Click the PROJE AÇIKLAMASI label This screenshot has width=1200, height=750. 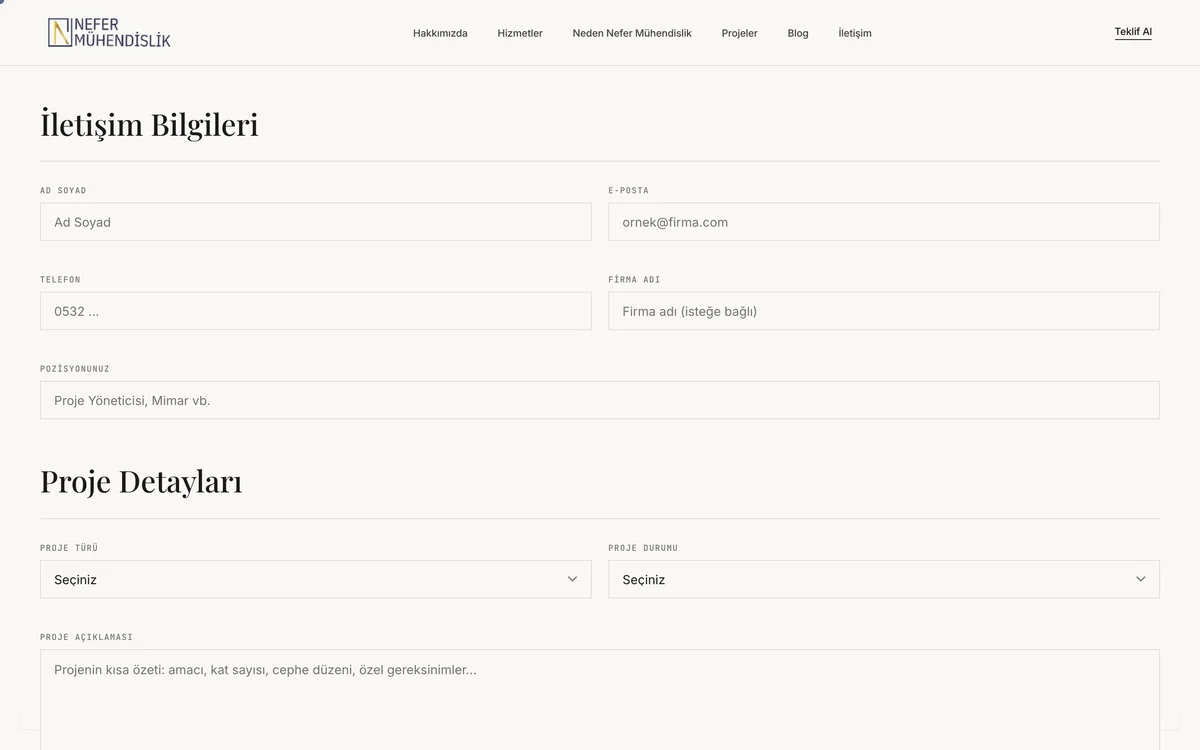(x=86, y=636)
